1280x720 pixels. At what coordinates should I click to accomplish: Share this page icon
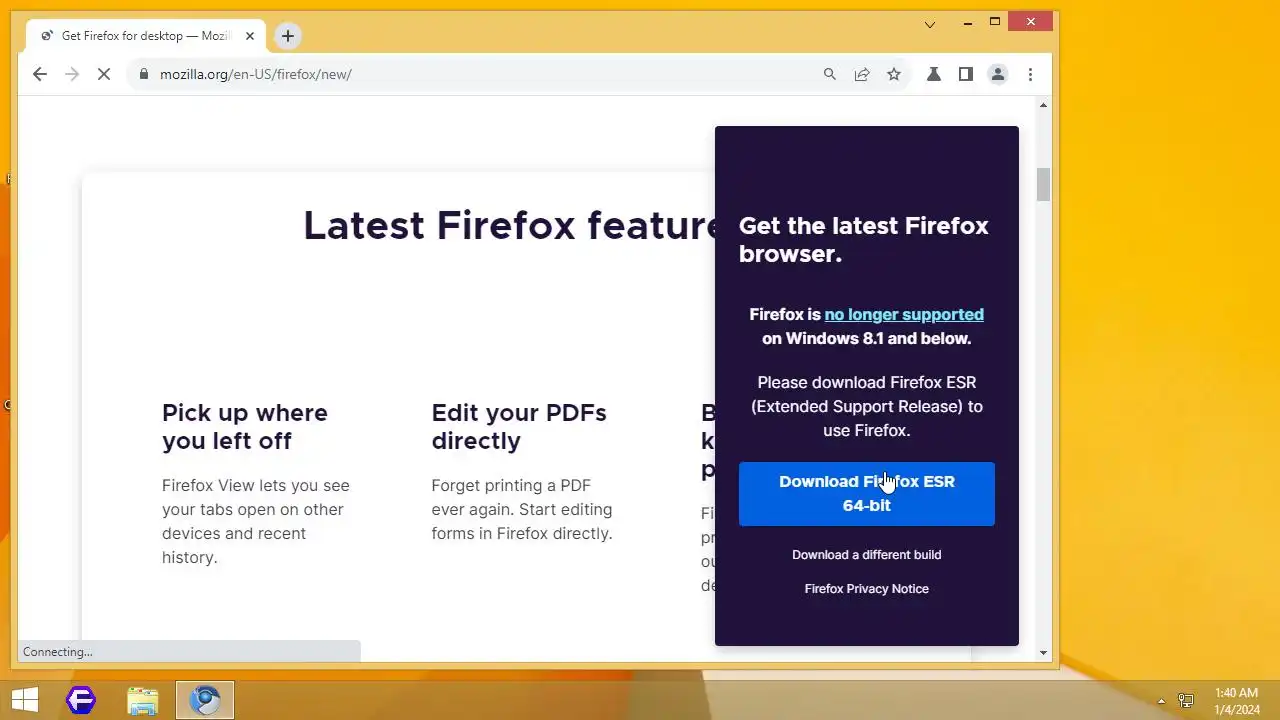tap(862, 74)
